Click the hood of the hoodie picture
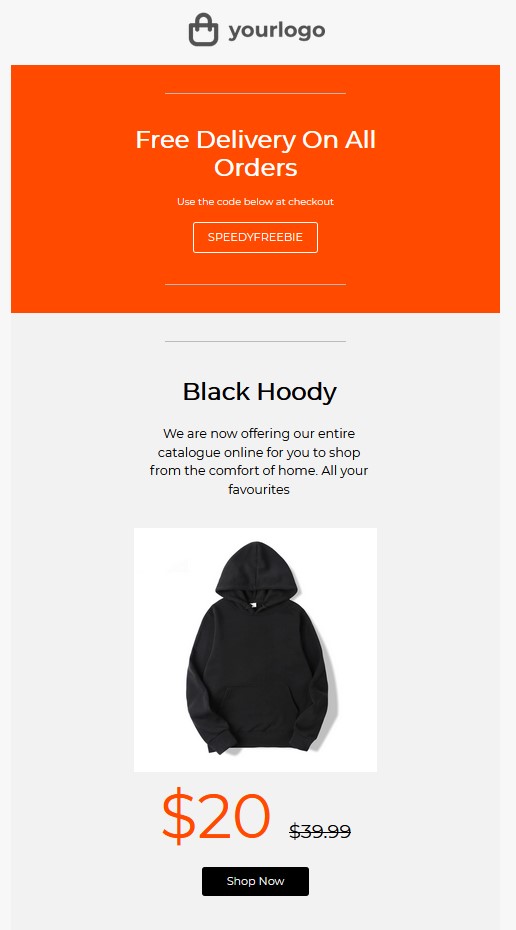516x930 pixels. 256,569
